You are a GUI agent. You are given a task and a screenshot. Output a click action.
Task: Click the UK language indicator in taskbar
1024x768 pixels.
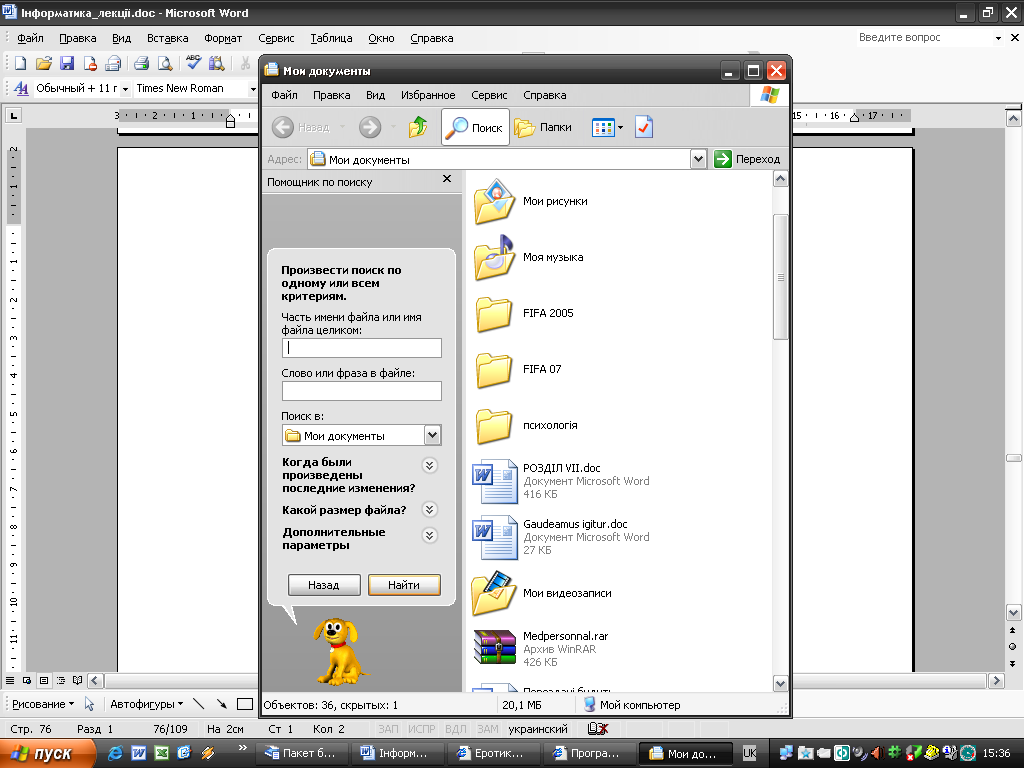(x=750, y=753)
